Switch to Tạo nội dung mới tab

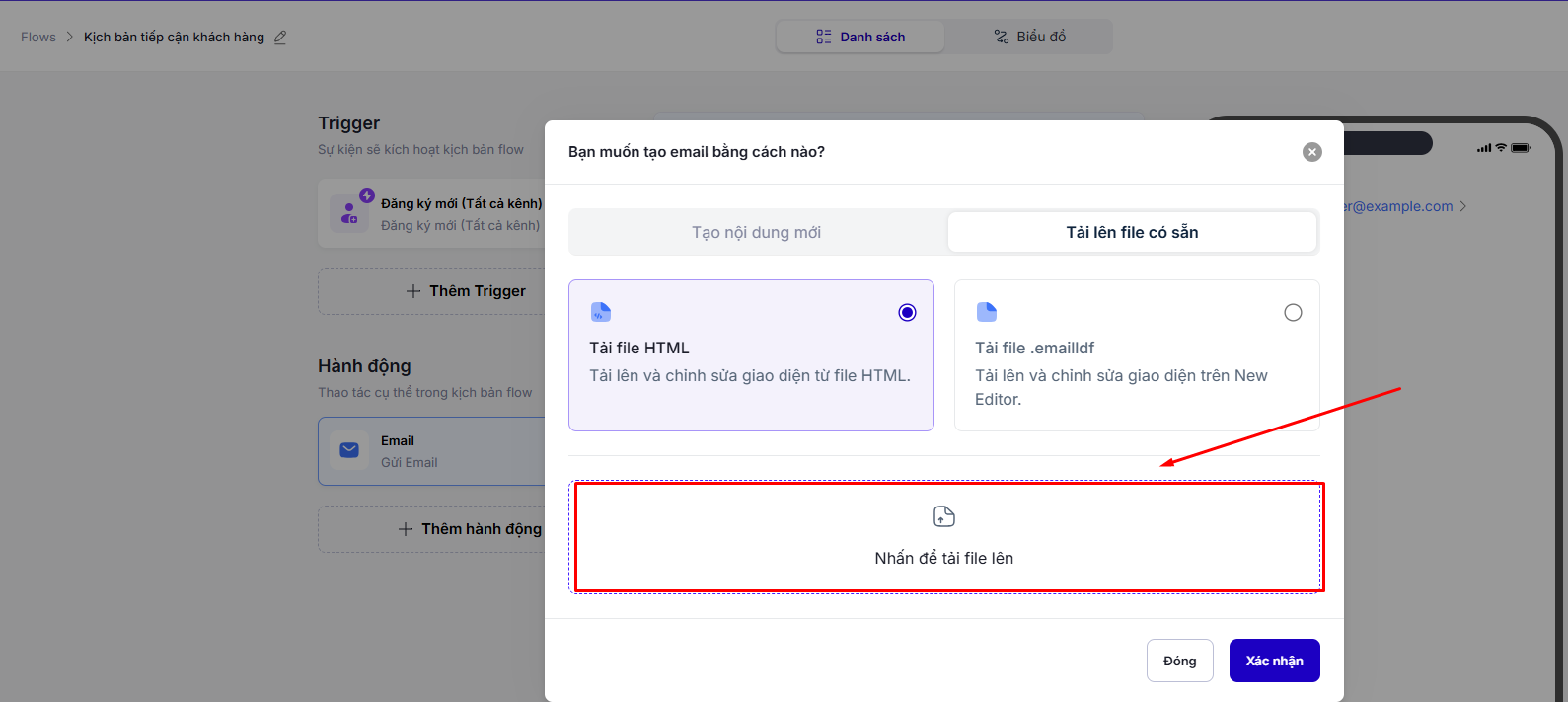tap(756, 233)
